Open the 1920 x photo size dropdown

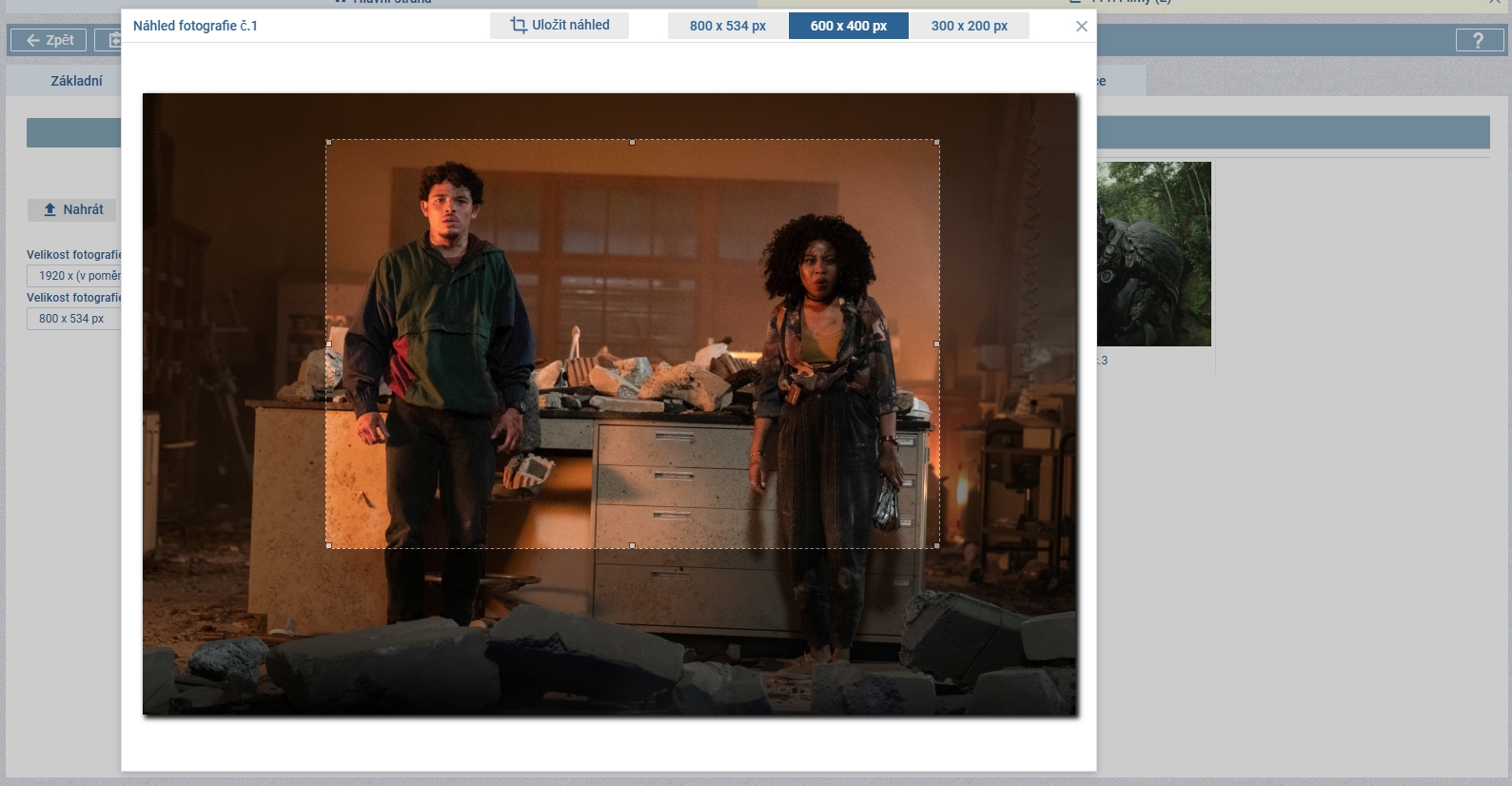(x=74, y=276)
